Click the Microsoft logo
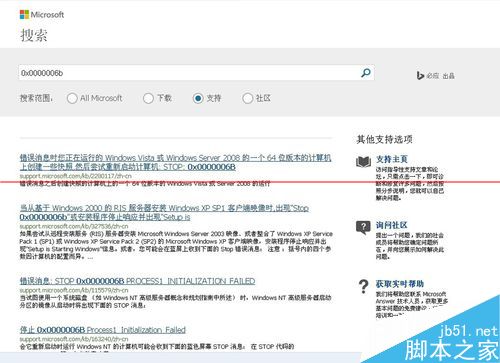Image resolution: width=500 pixels, height=363 pixels. (42, 14)
